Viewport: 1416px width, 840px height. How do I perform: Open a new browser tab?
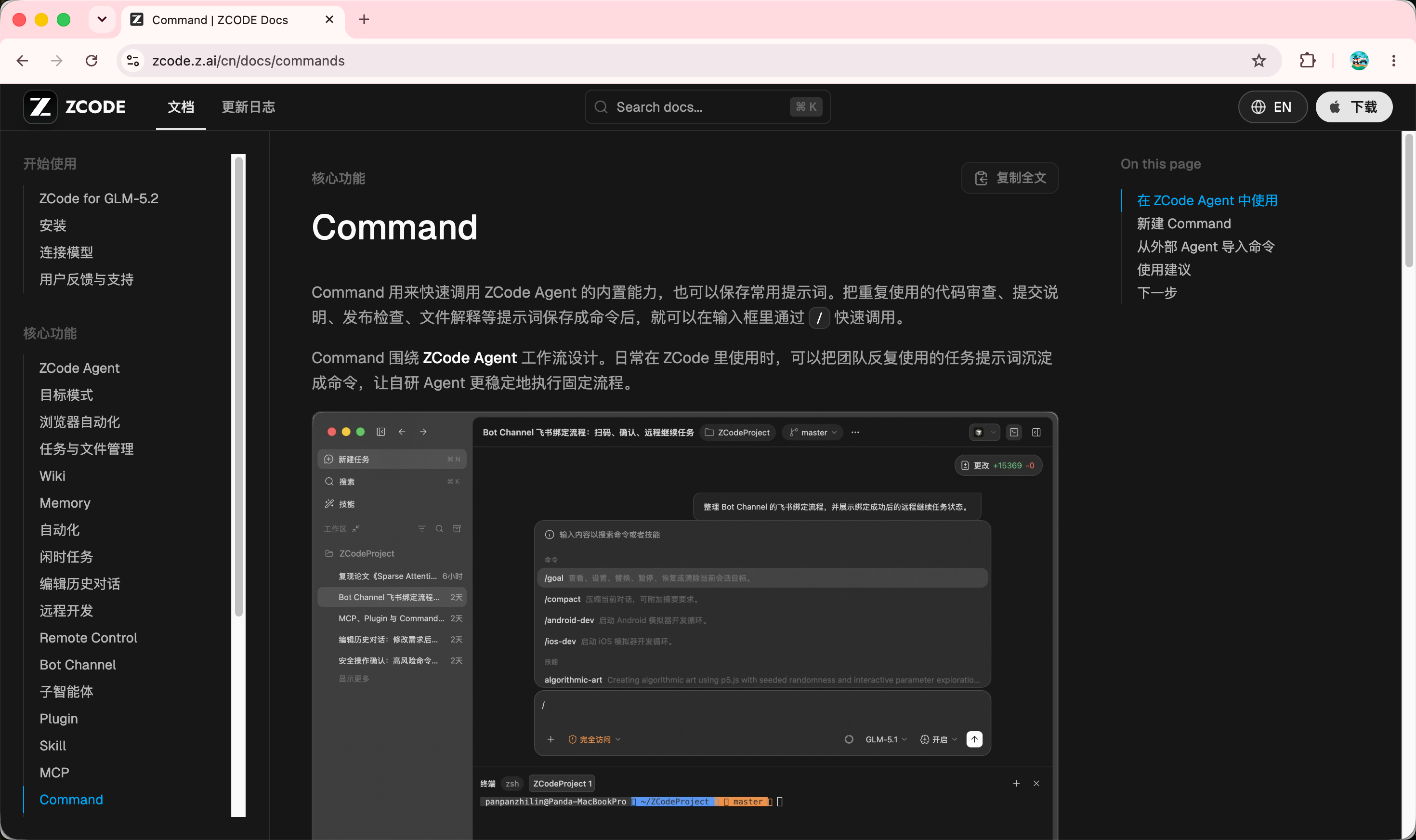364,20
